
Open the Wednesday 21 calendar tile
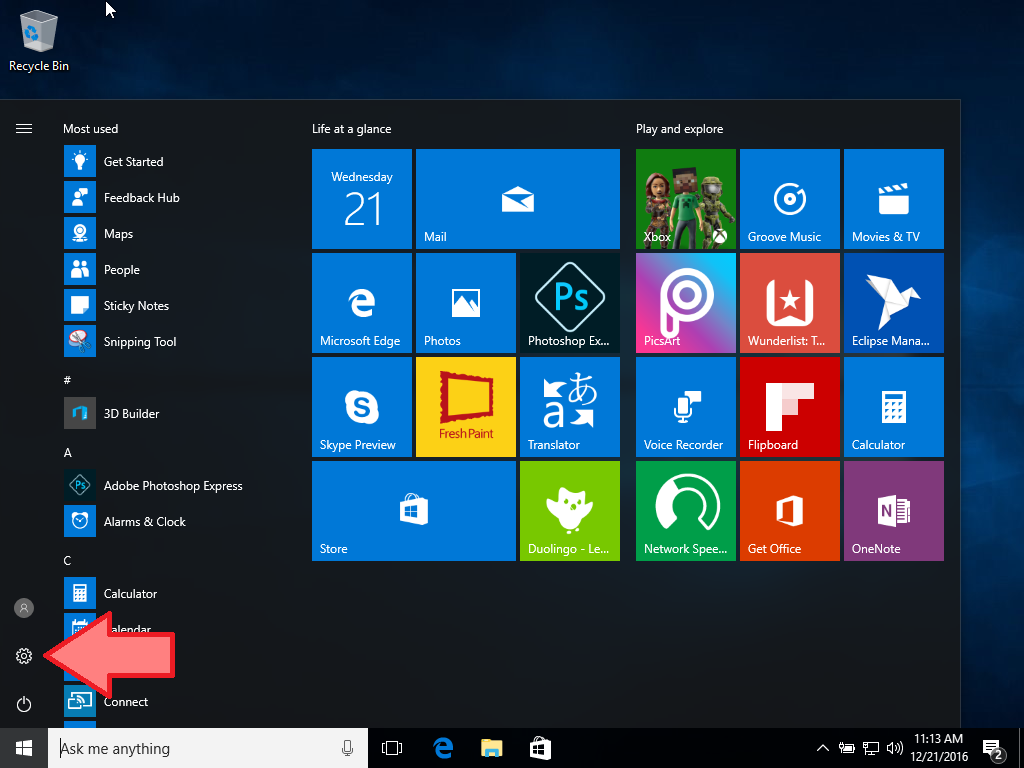click(x=362, y=199)
